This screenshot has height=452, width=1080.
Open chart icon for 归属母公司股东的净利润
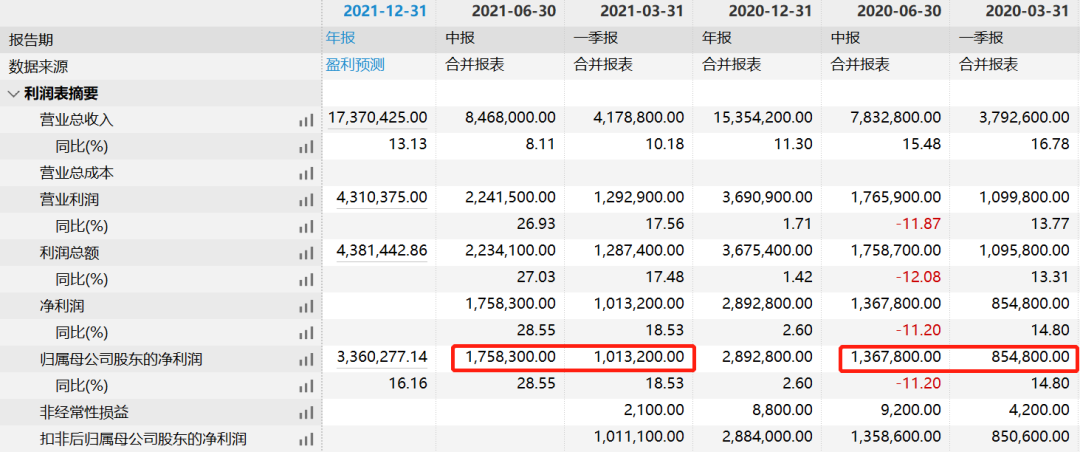click(x=305, y=359)
